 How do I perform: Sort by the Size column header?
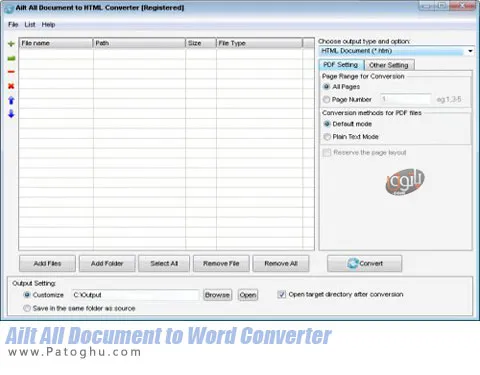pos(201,43)
